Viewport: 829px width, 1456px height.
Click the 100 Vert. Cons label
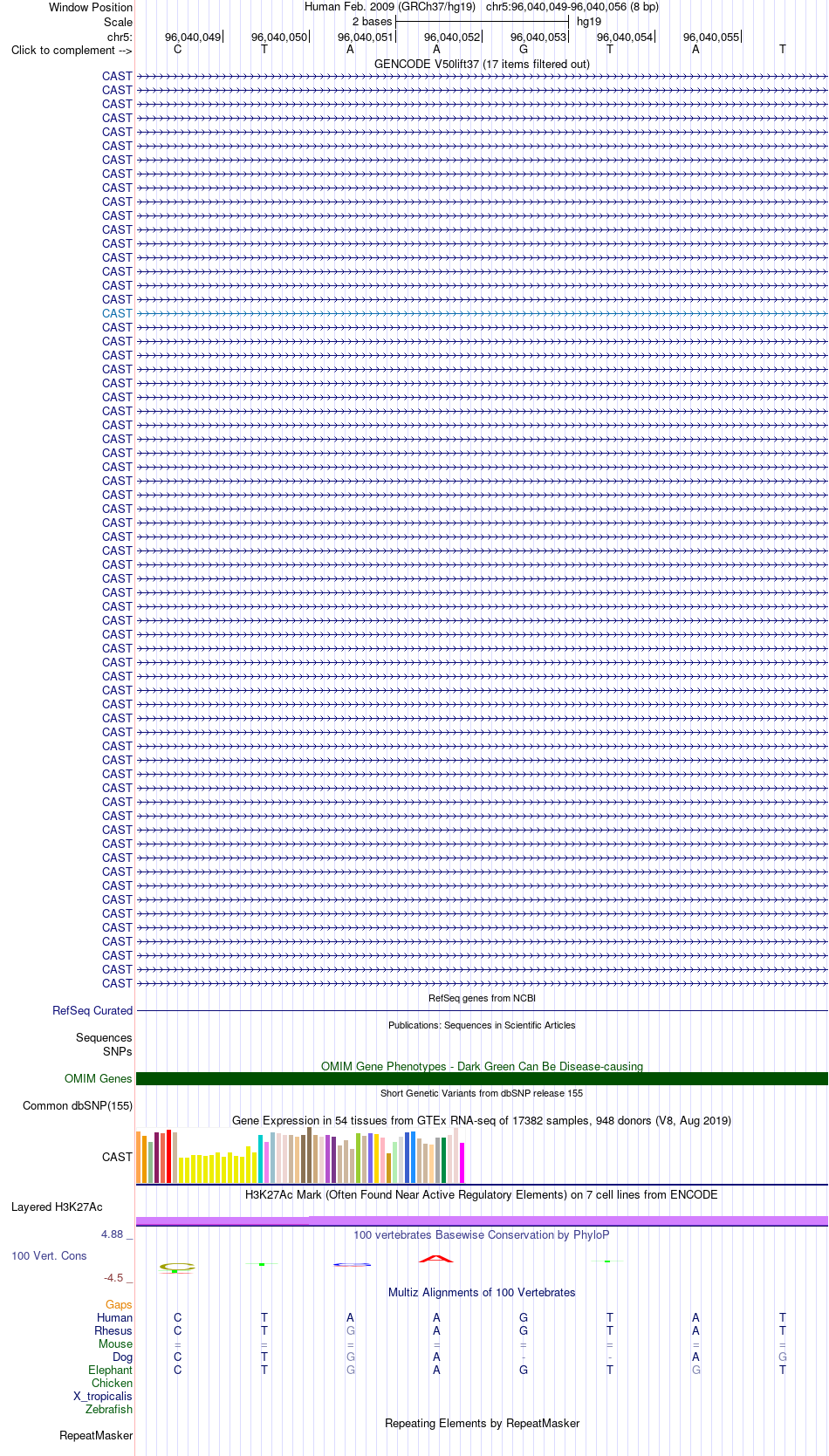point(49,1255)
